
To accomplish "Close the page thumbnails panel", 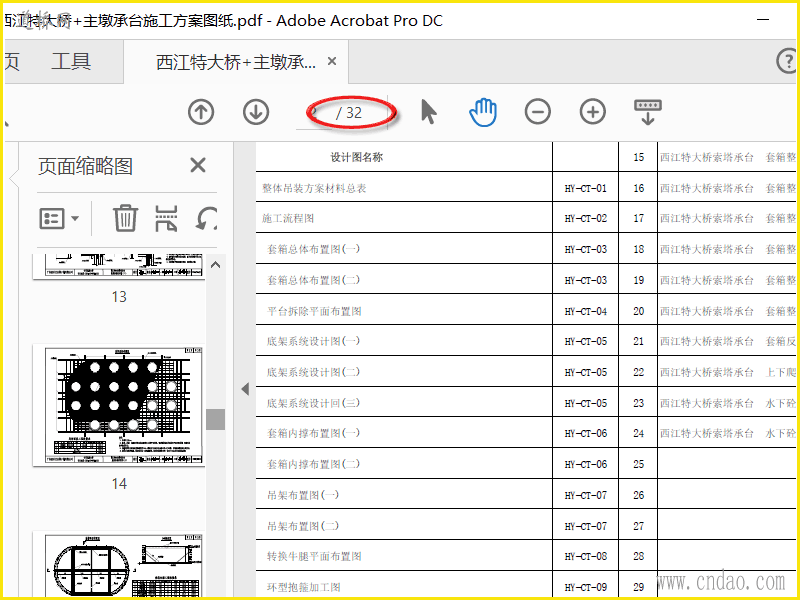I will [x=198, y=165].
